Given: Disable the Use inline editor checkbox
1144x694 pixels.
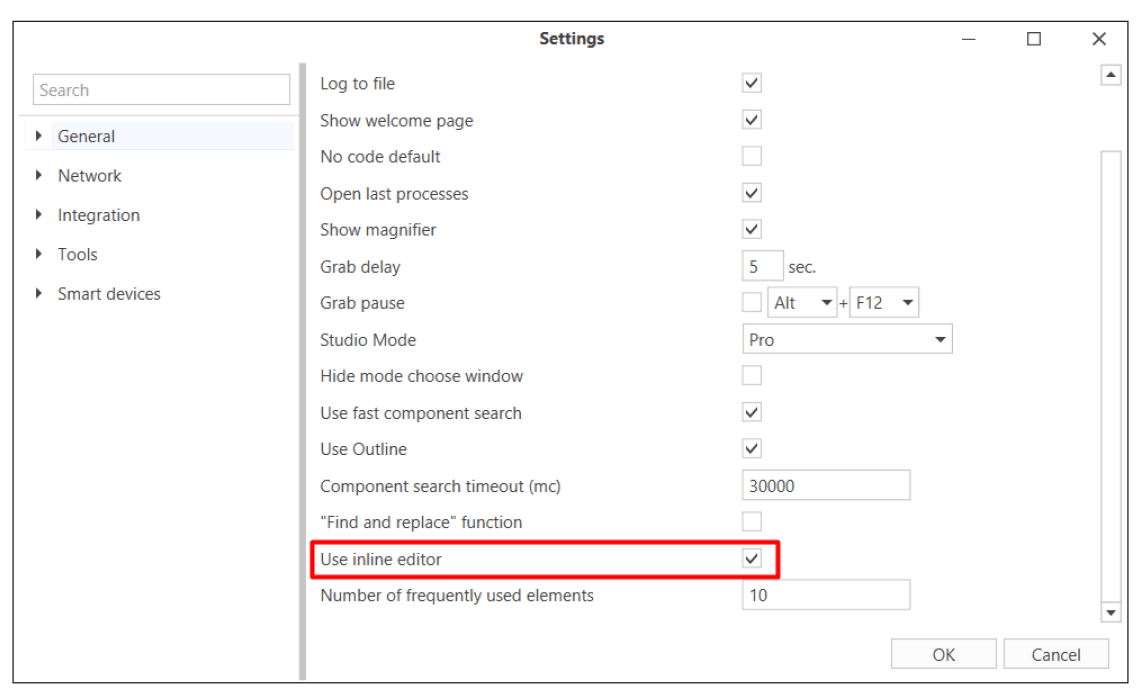Looking at the screenshot, I should [x=752, y=559].
